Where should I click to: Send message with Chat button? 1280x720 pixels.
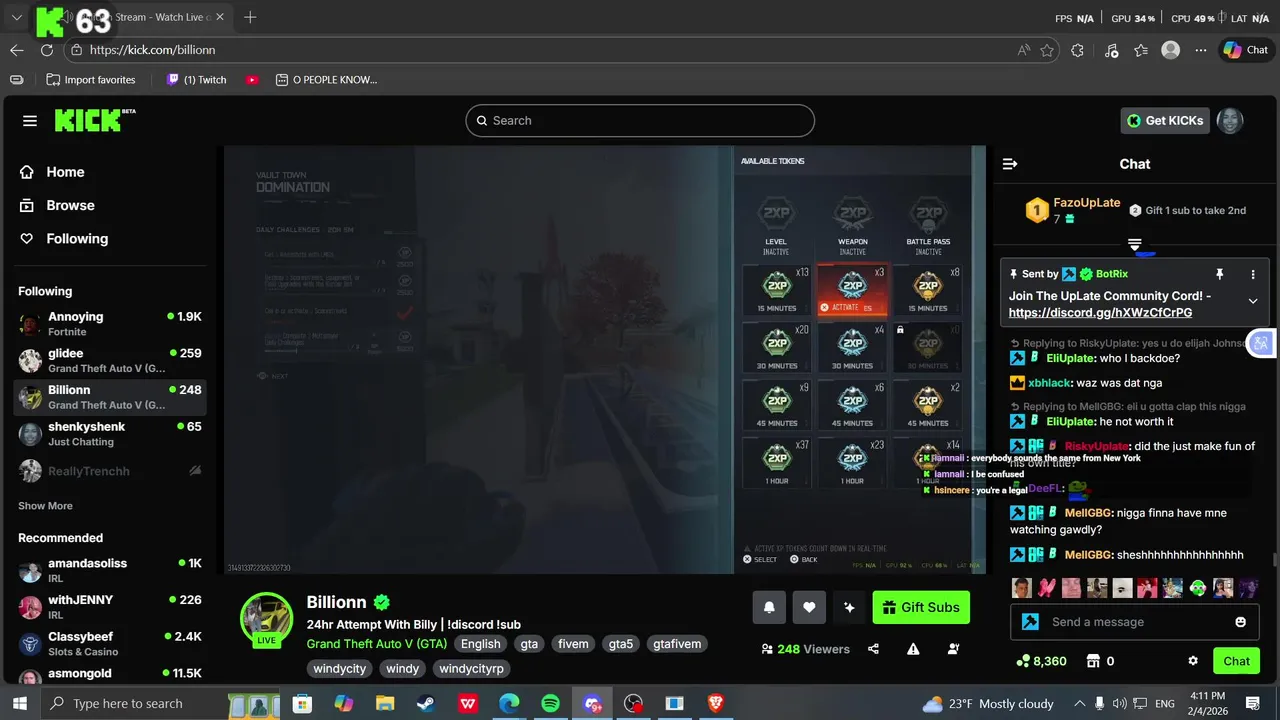coord(1237,661)
